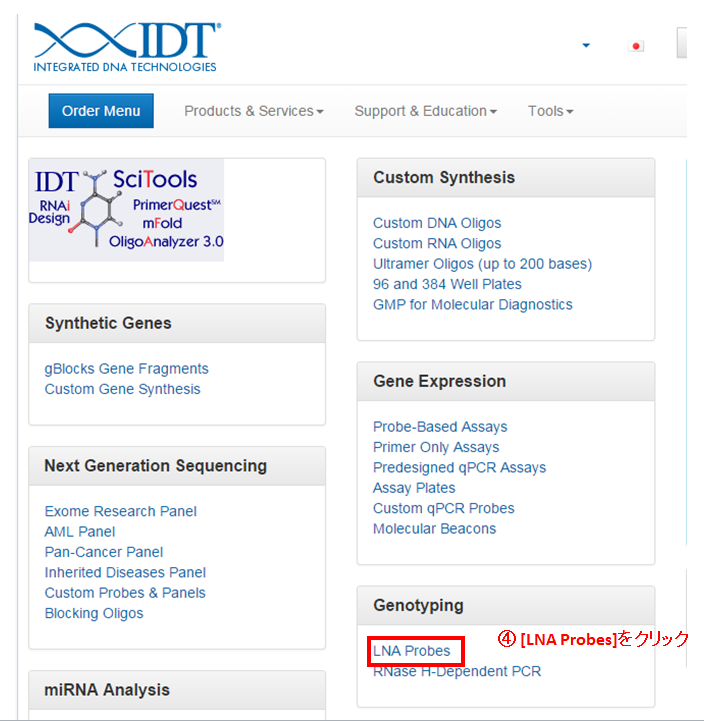Open the Custom RNA Oligos link

pyautogui.click(x=437, y=243)
